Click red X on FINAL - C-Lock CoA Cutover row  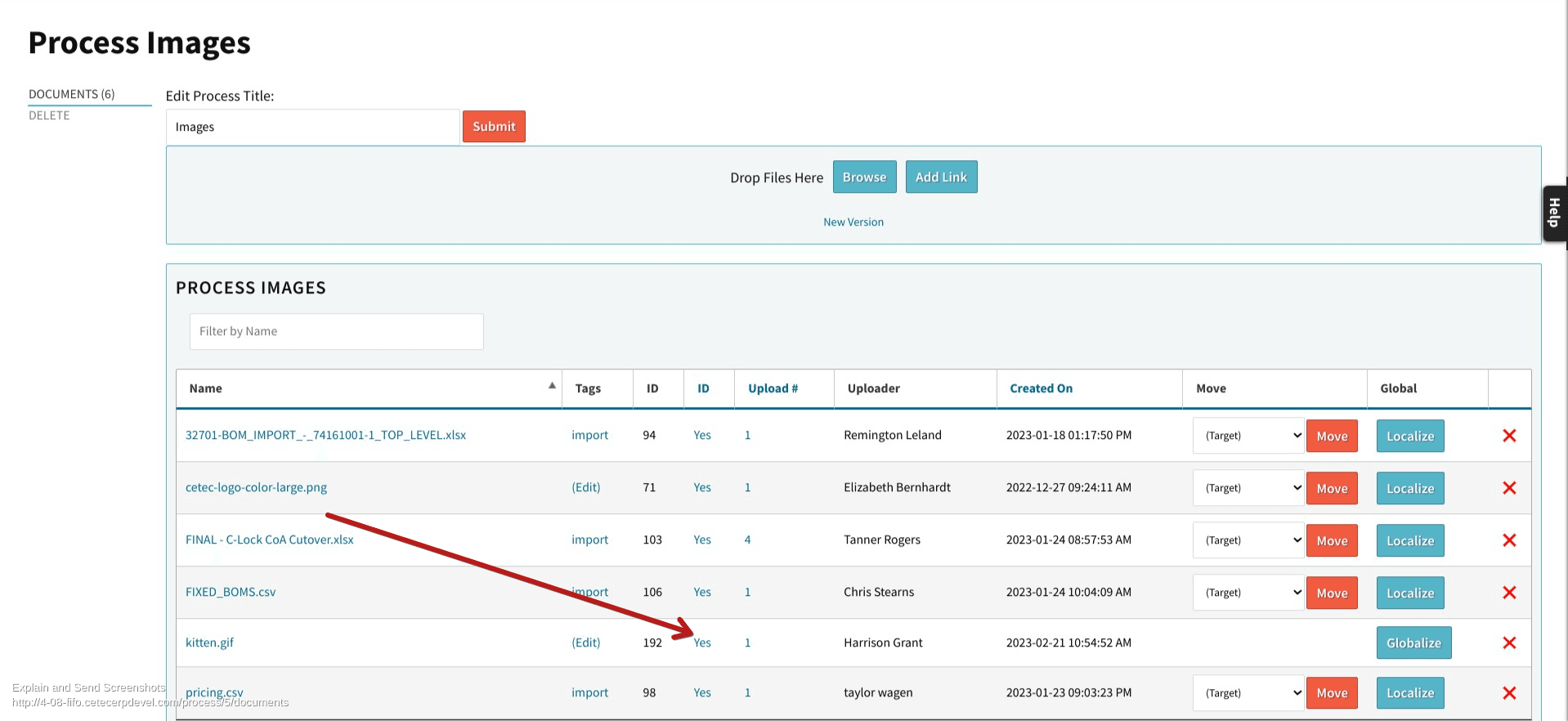(1509, 540)
